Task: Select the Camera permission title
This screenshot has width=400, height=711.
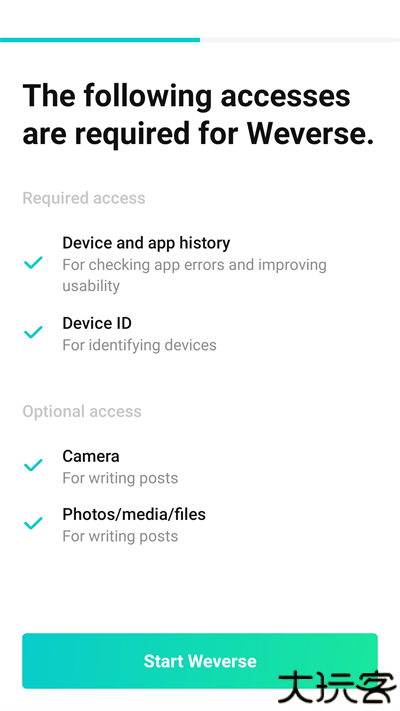Action: [91, 456]
